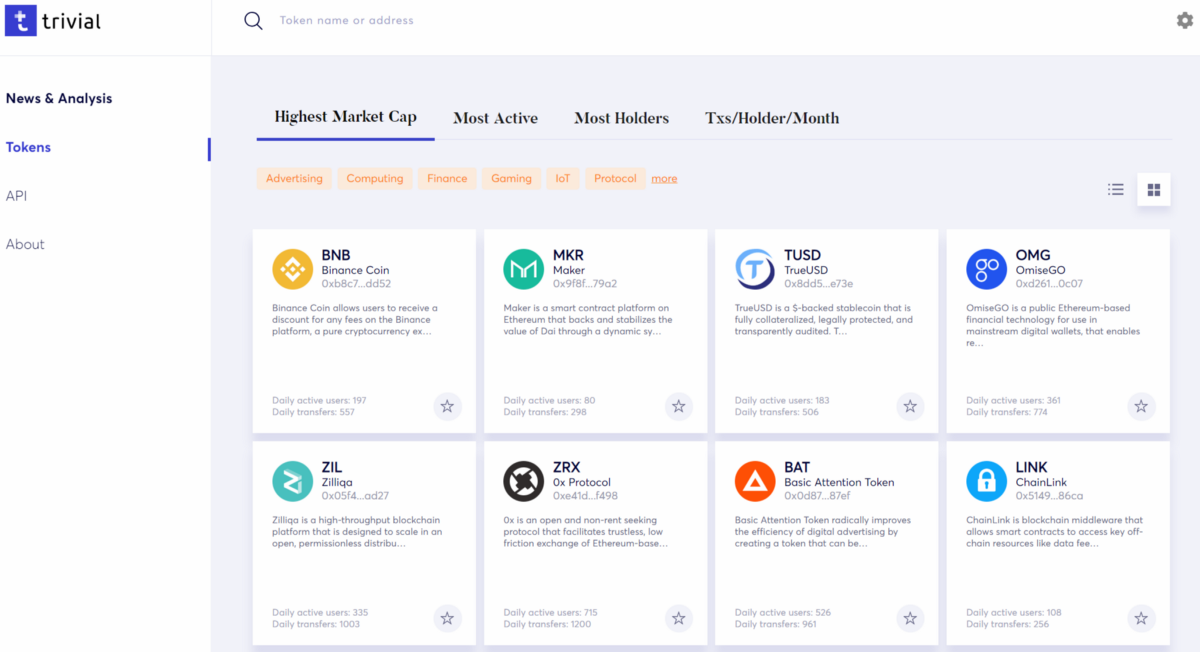Viewport: 1200px width, 652px height.
Task: Favorite ZIL with the star
Action: pos(447,618)
